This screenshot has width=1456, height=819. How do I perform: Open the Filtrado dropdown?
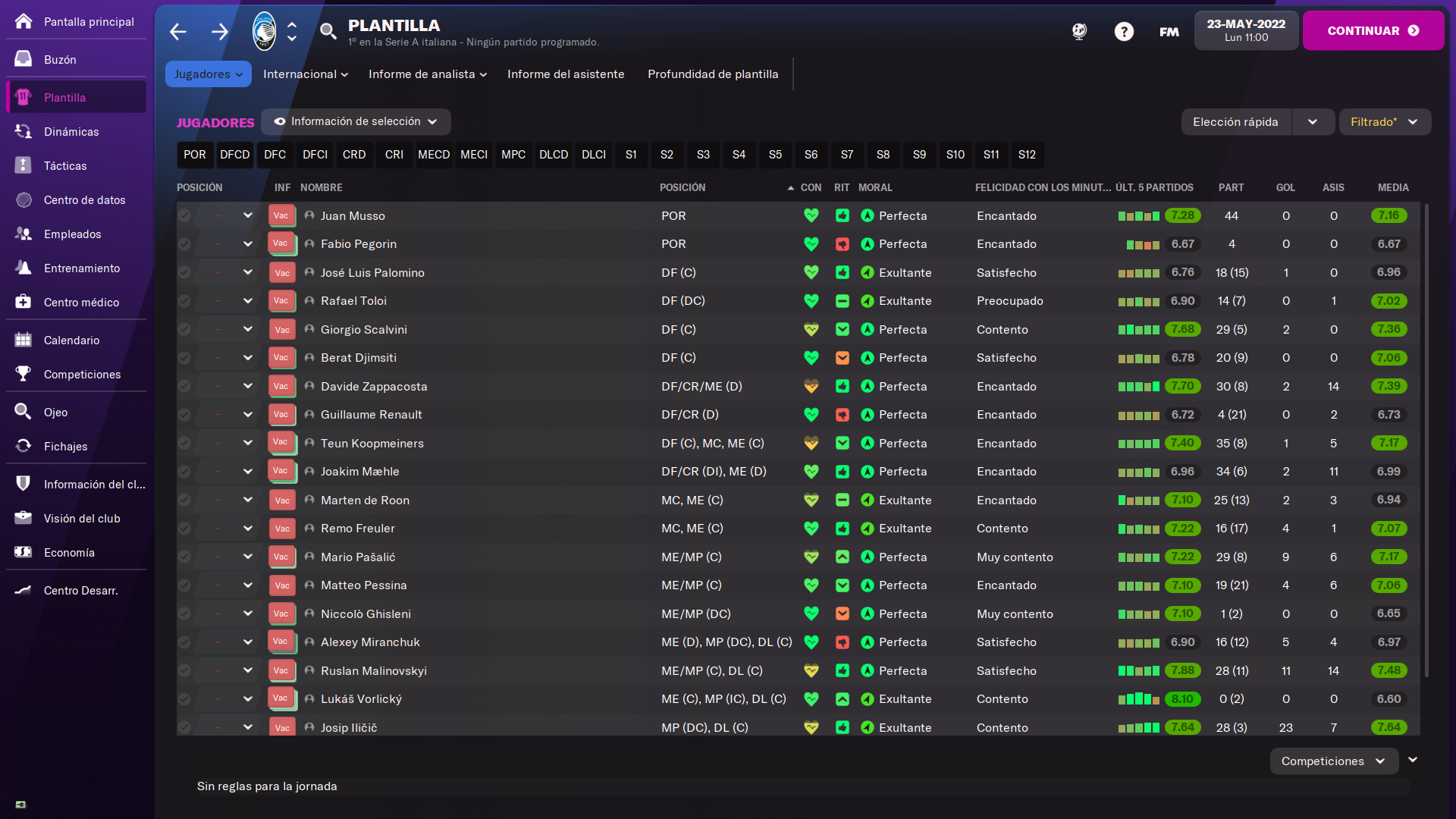[1384, 121]
